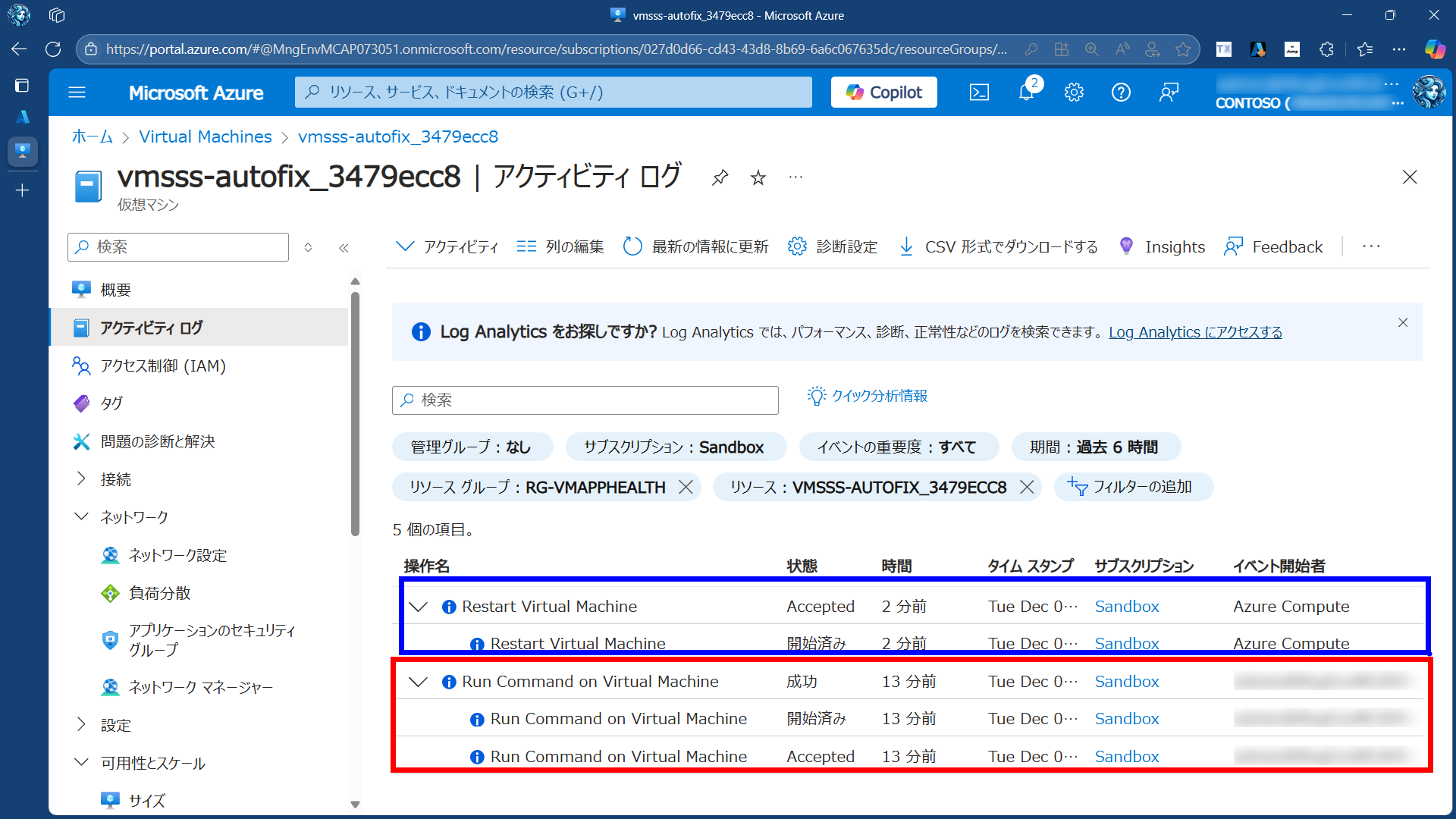Mark the resource as favorite with the star icon

(x=758, y=177)
